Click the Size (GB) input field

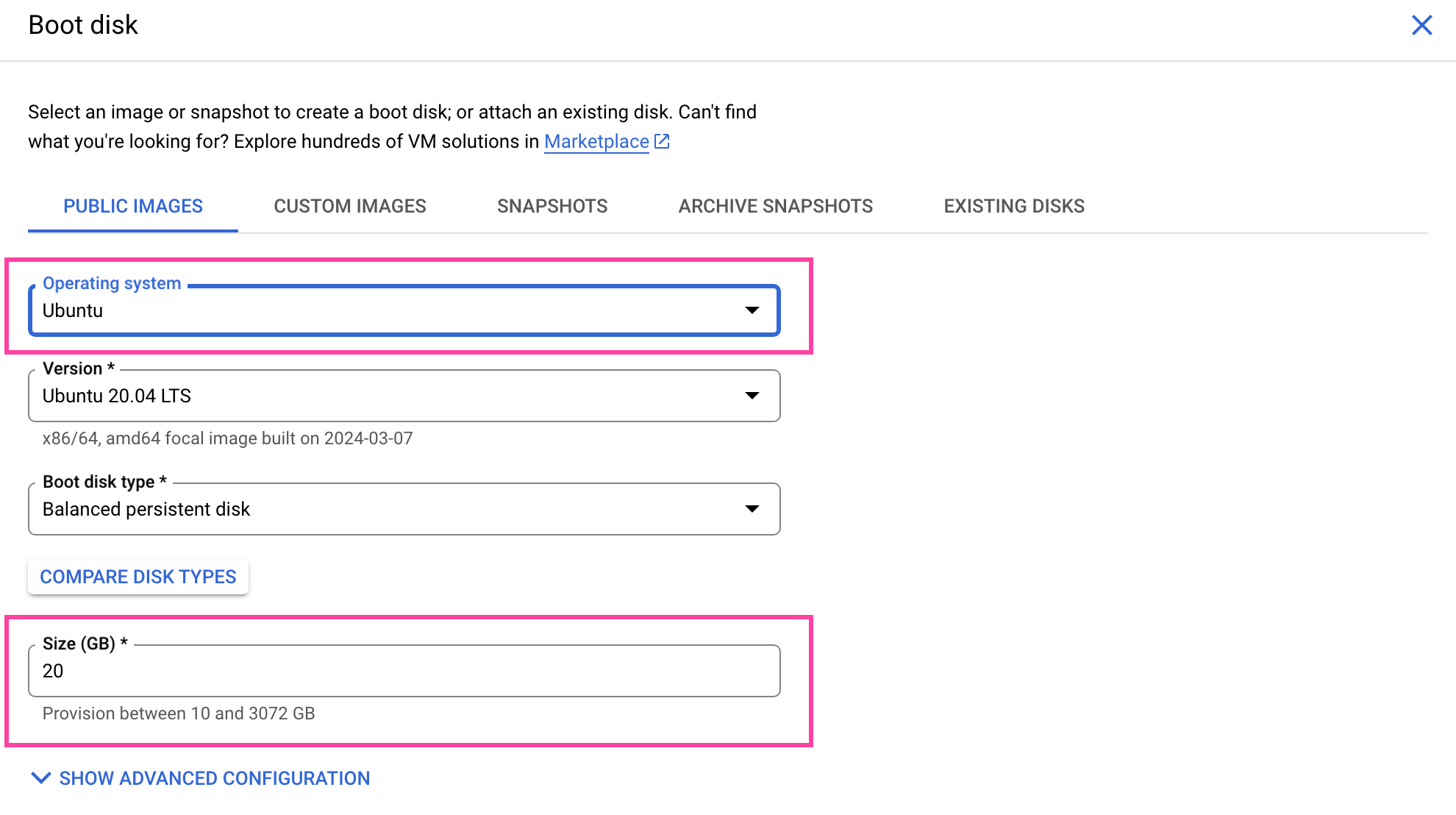coord(403,671)
